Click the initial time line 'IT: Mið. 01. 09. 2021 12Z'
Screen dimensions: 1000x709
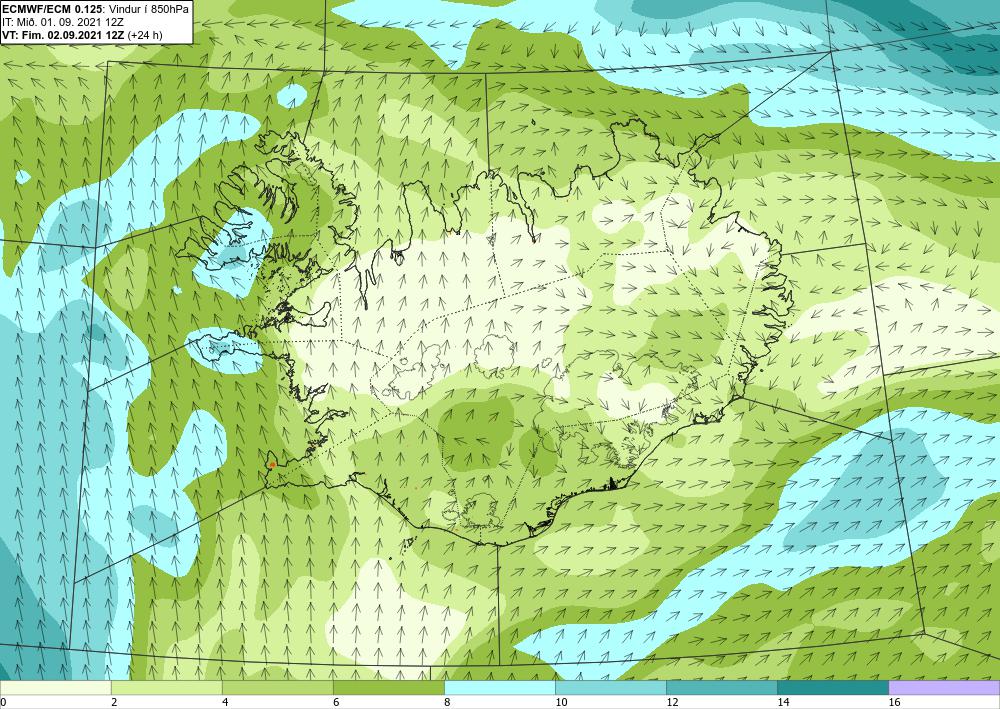62,22
